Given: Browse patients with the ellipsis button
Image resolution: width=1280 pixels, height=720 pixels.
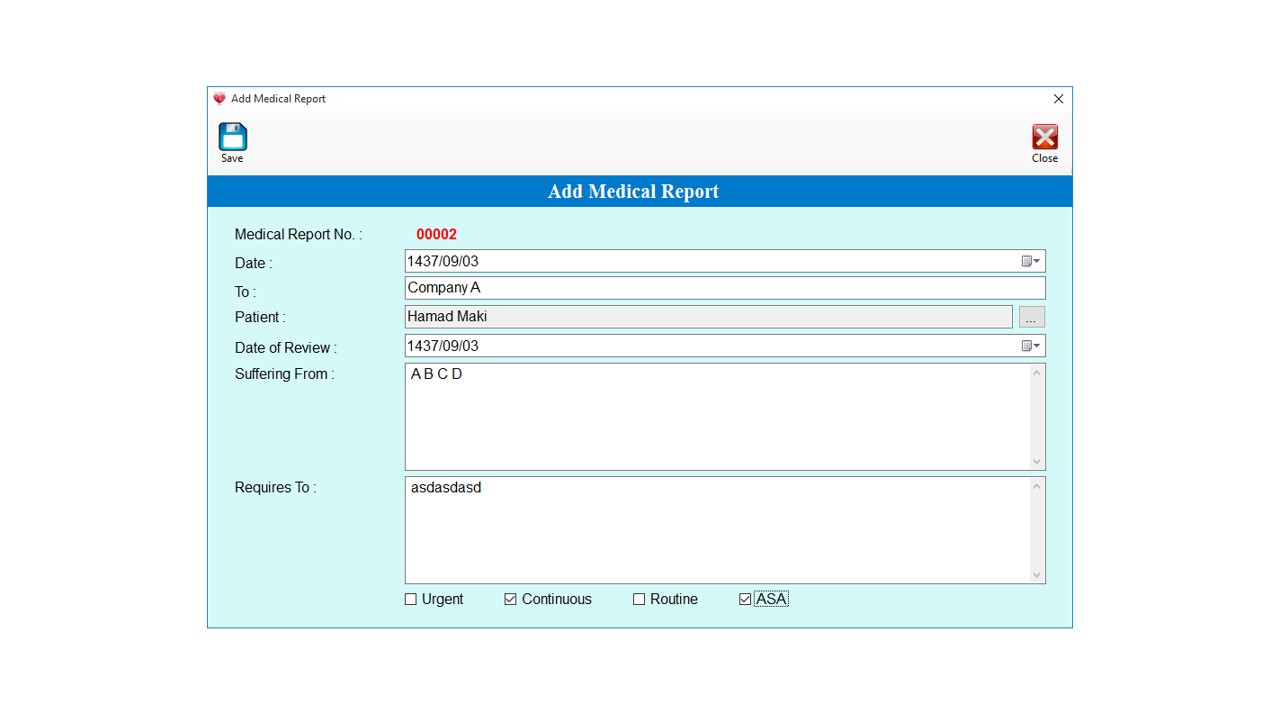Looking at the screenshot, I should pyautogui.click(x=1032, y=317).
